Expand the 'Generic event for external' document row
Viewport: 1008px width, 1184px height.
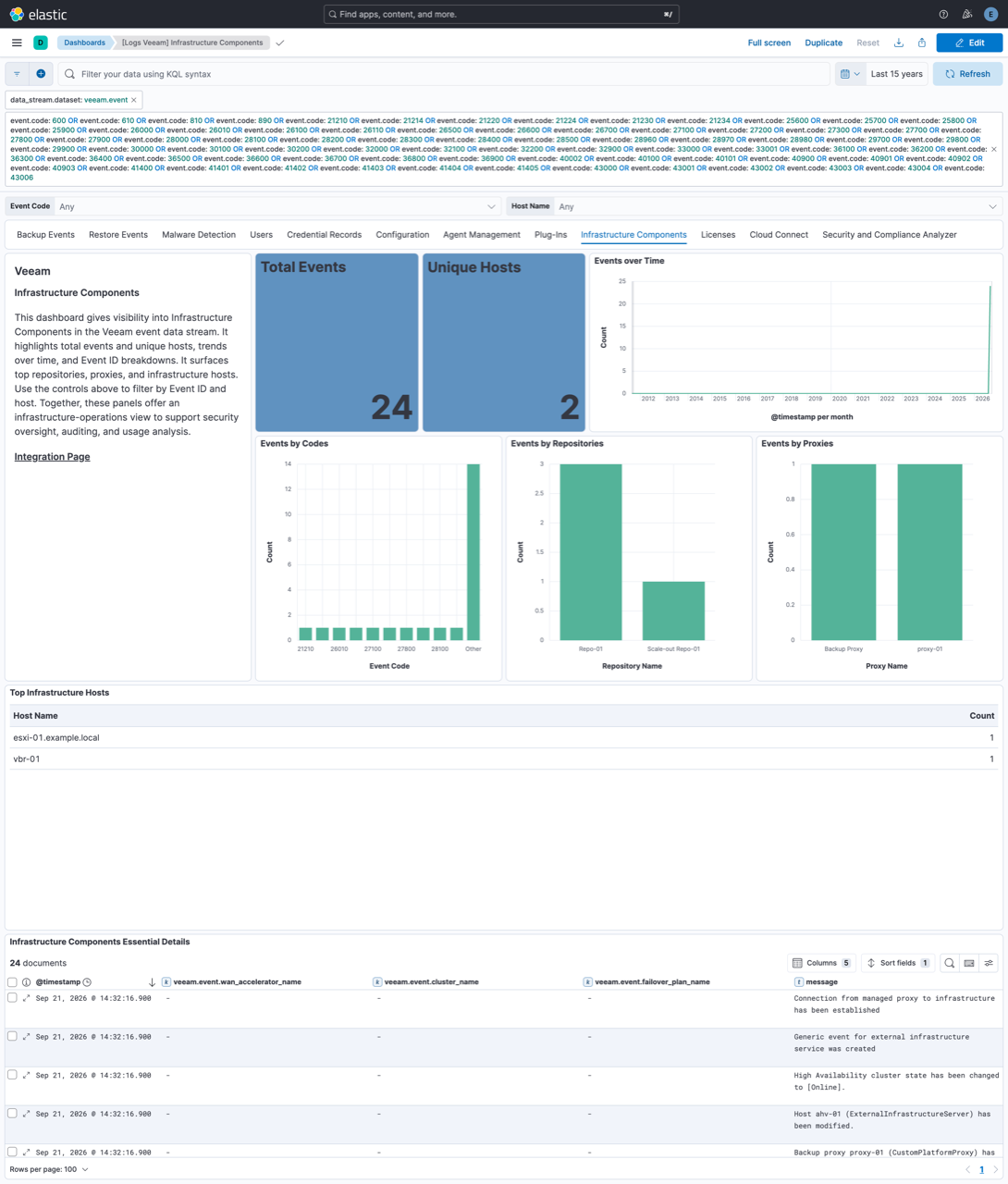pos(27,1037)
